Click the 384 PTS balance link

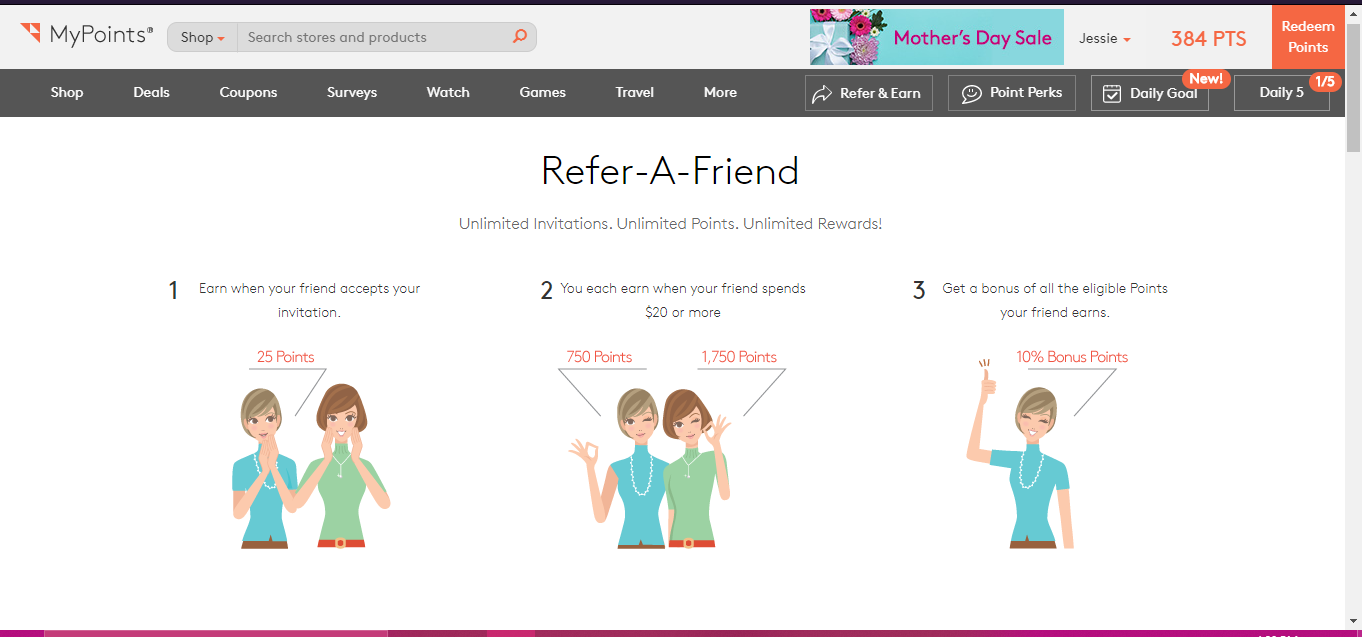click(1208, 38)
